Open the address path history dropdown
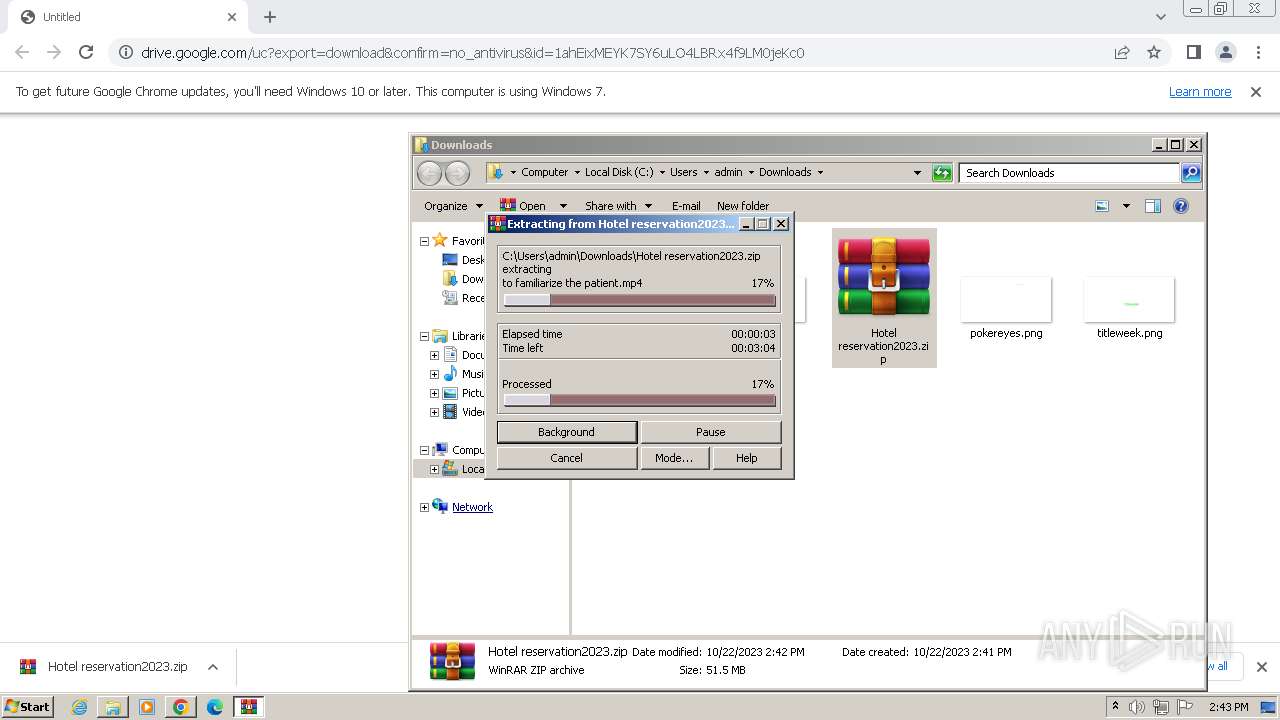This screenshot has width=1280, height=720. 917,173
